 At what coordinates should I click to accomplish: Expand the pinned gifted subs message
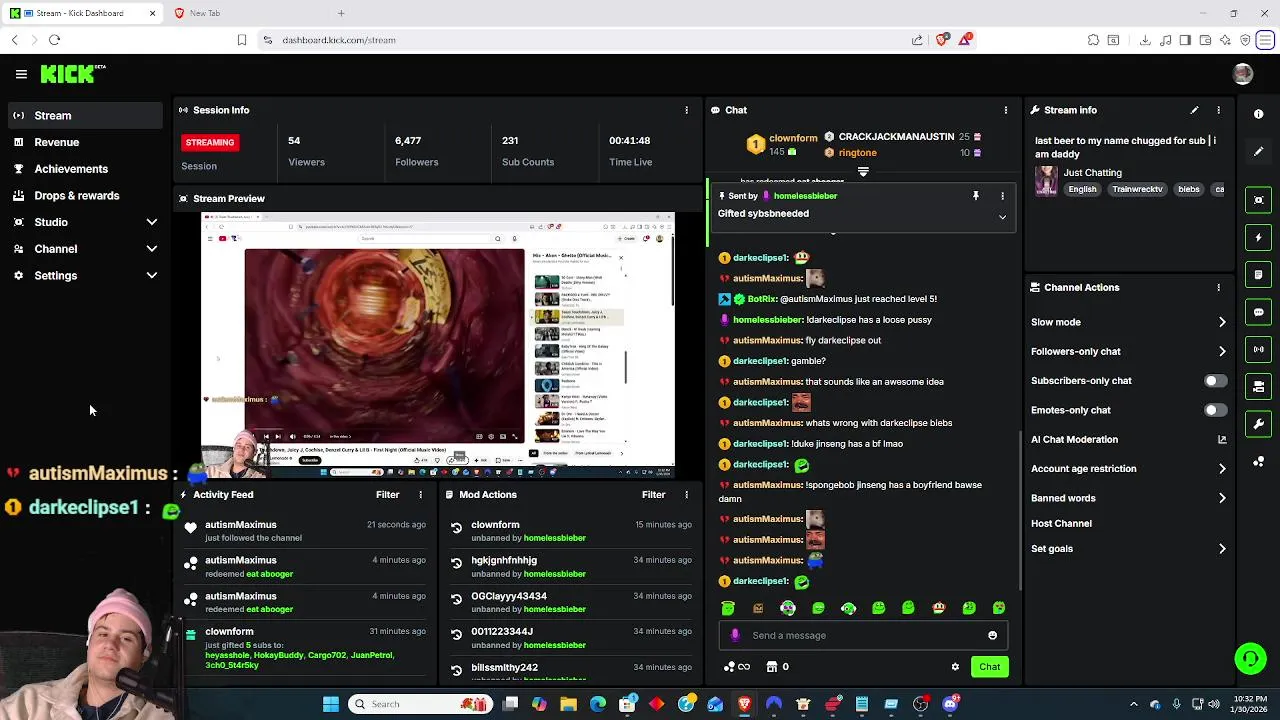pos(1002,217)
